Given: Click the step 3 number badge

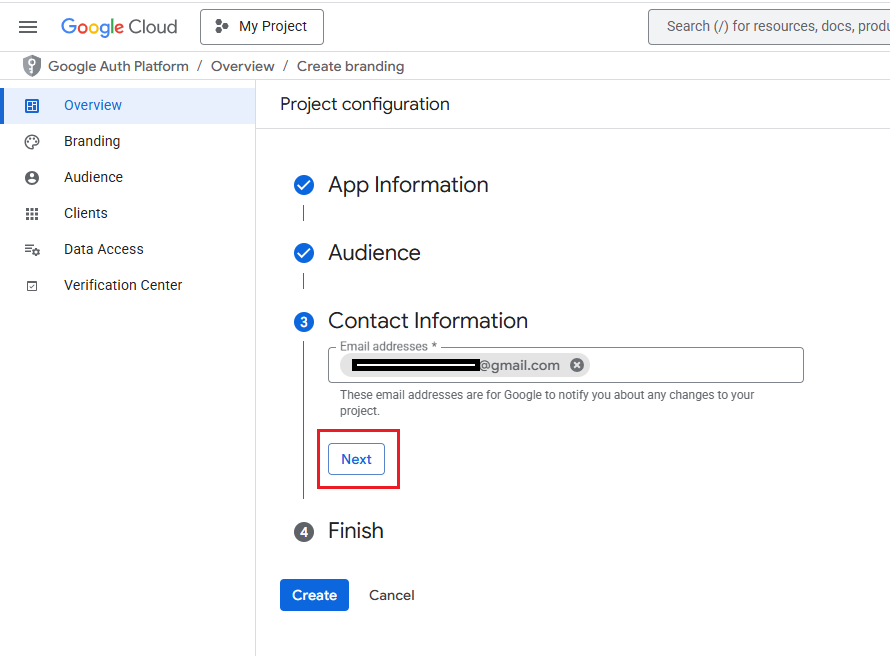Looking at the screenshot, I should 304,322.
